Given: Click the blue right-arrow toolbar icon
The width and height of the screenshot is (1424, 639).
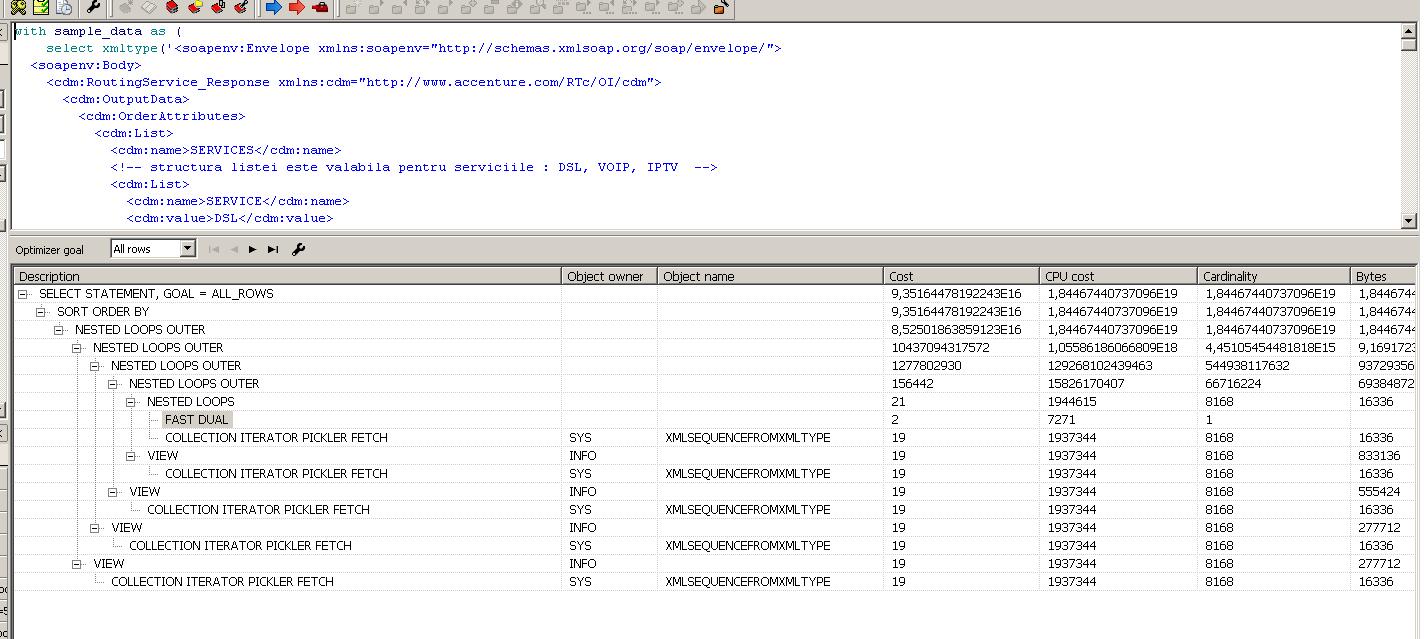Looking at the screenshot, I should tap(274, 7).
